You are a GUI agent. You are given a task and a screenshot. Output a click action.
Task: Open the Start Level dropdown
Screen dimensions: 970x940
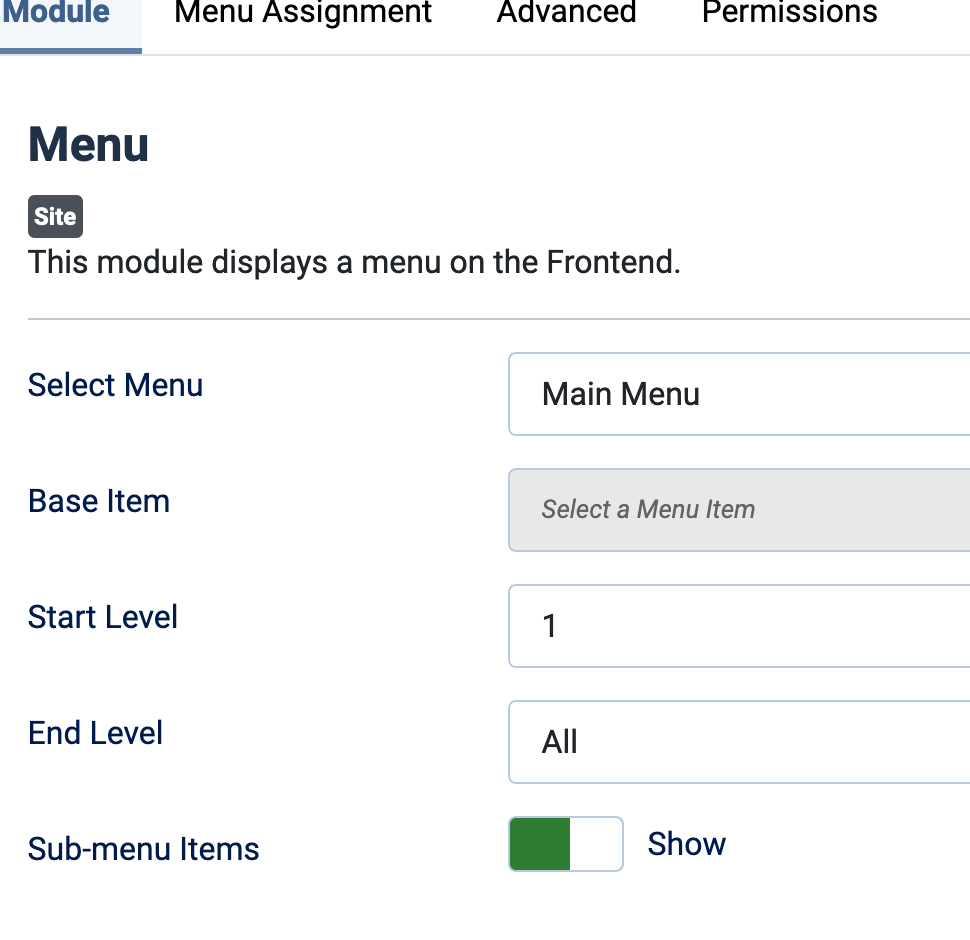tap(740, 625)
